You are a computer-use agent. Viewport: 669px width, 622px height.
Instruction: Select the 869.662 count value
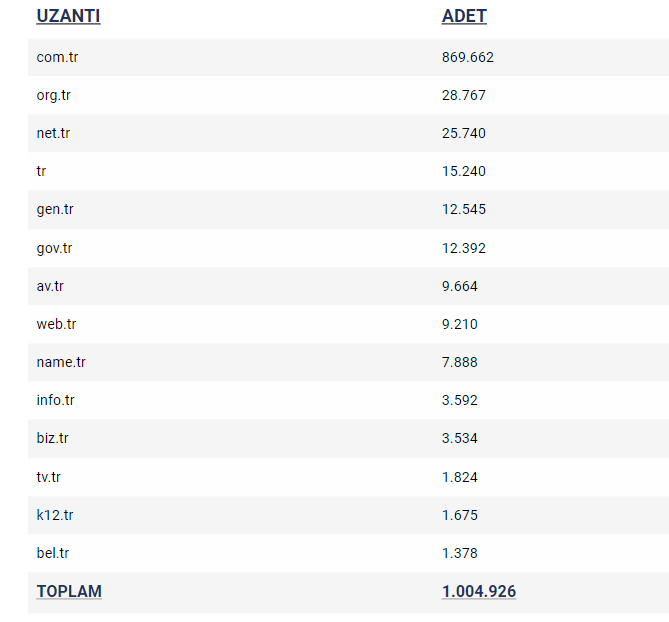tap(468, 57)
